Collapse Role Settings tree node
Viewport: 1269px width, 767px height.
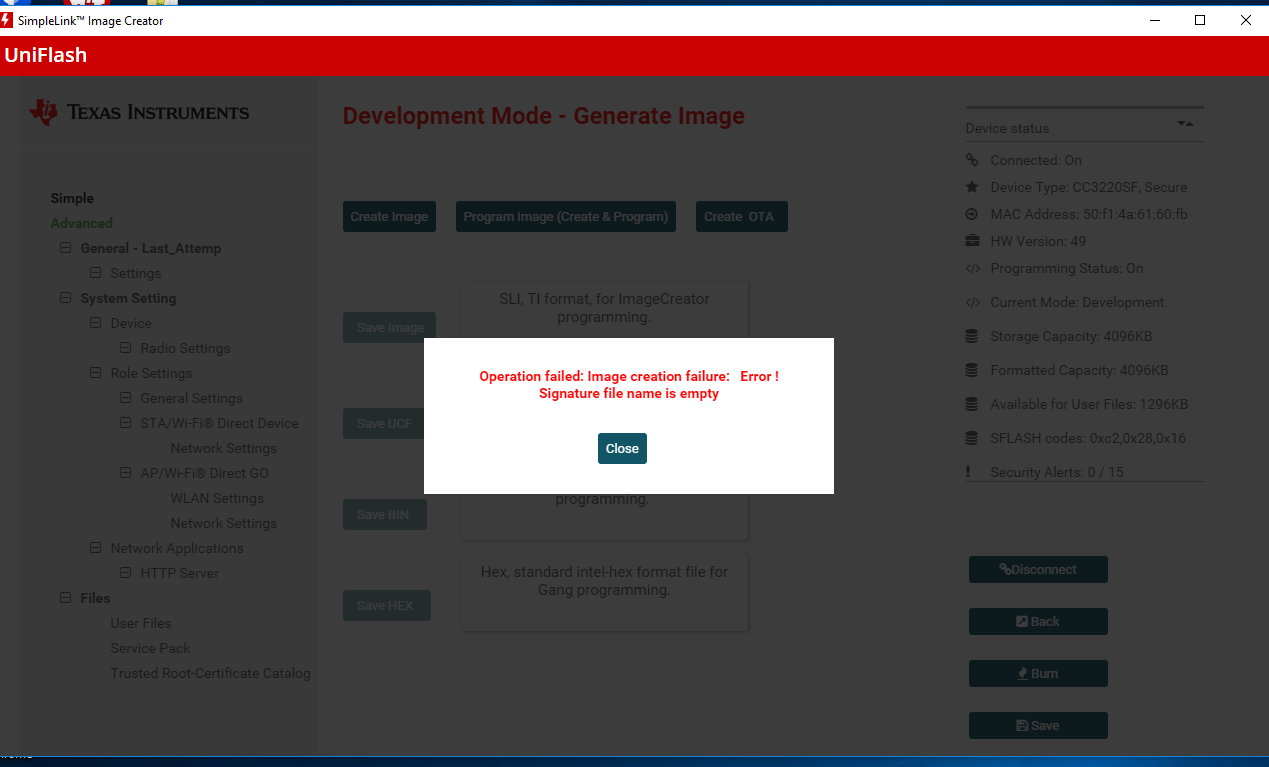[95, 373]
